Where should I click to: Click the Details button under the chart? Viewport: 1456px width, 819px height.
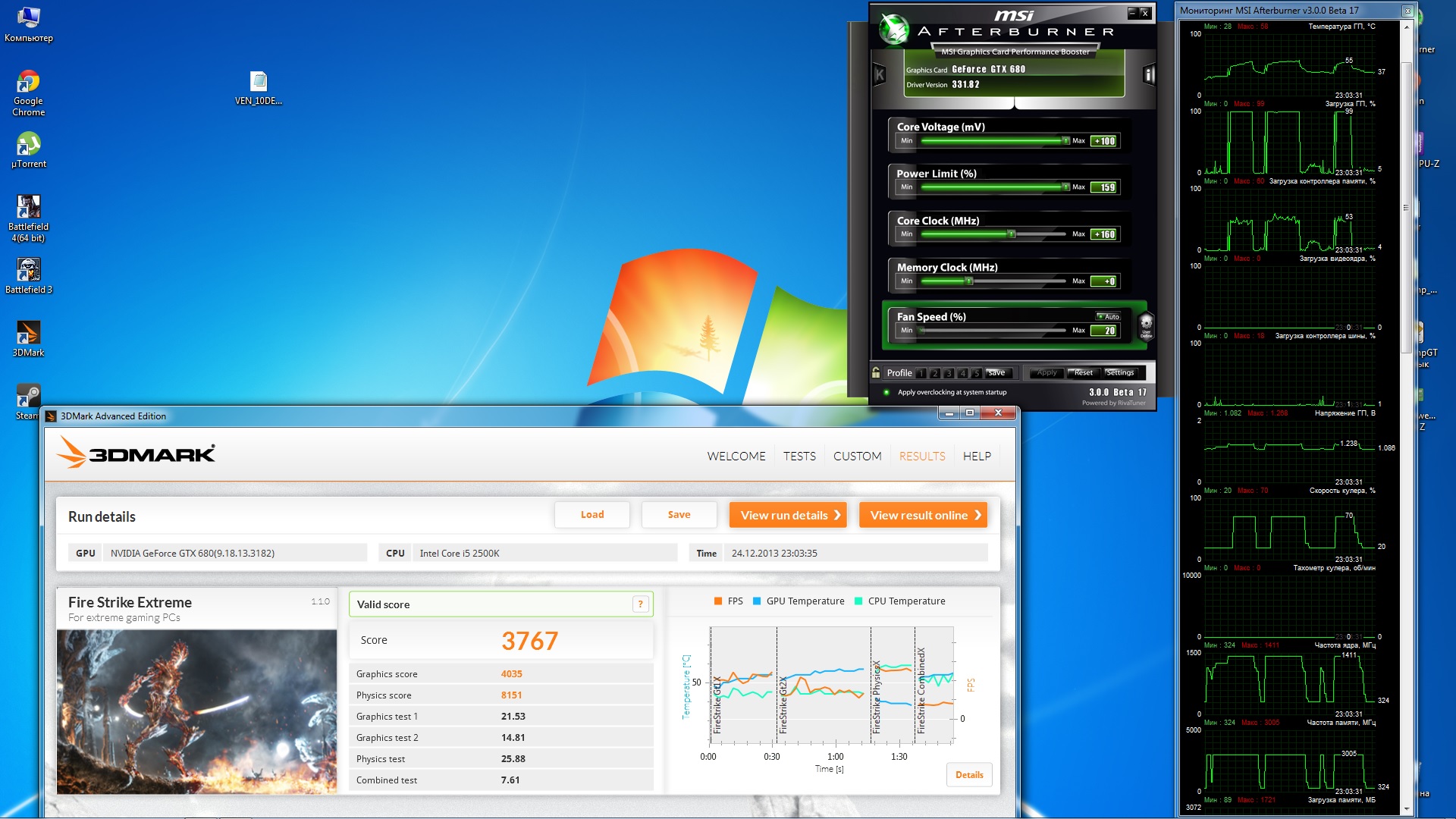click(968, 774)
